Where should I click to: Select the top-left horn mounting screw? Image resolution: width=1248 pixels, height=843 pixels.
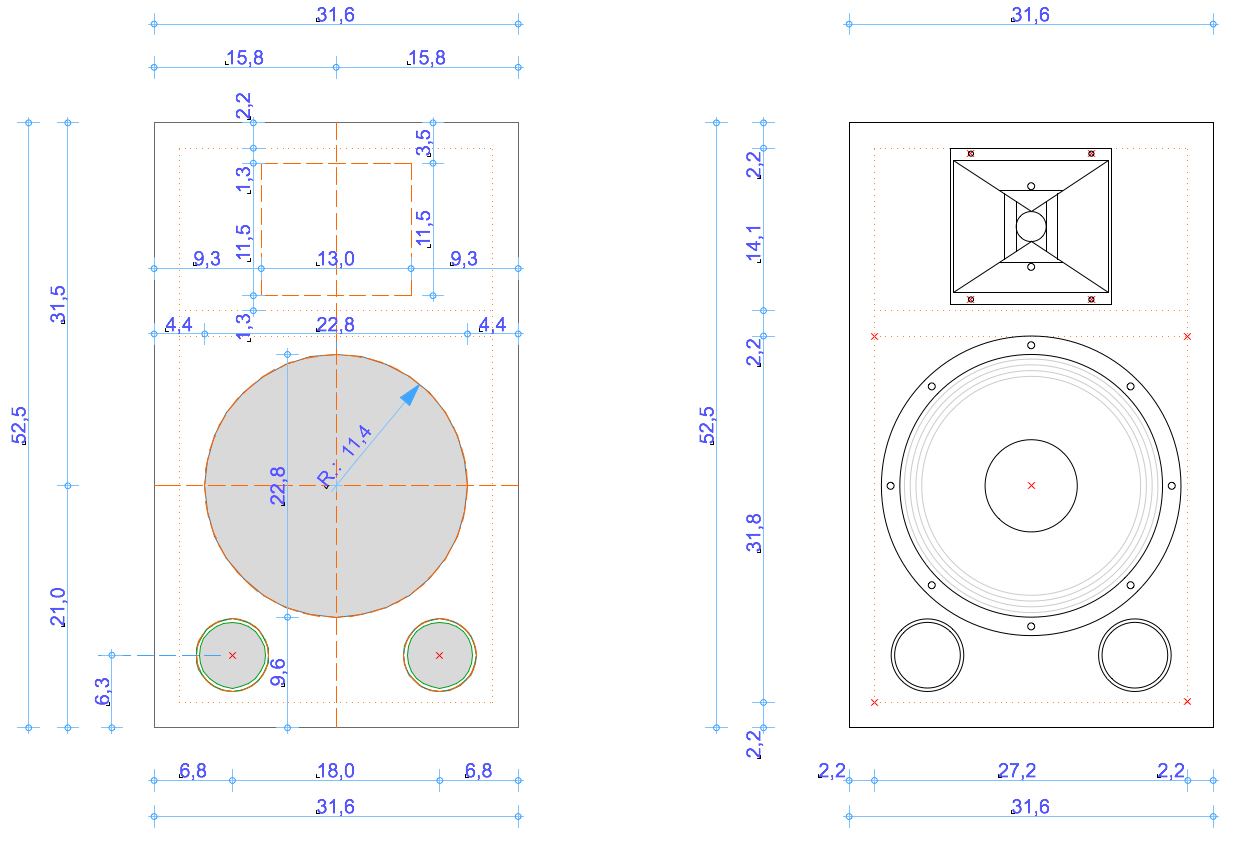(x=971, y=154)
